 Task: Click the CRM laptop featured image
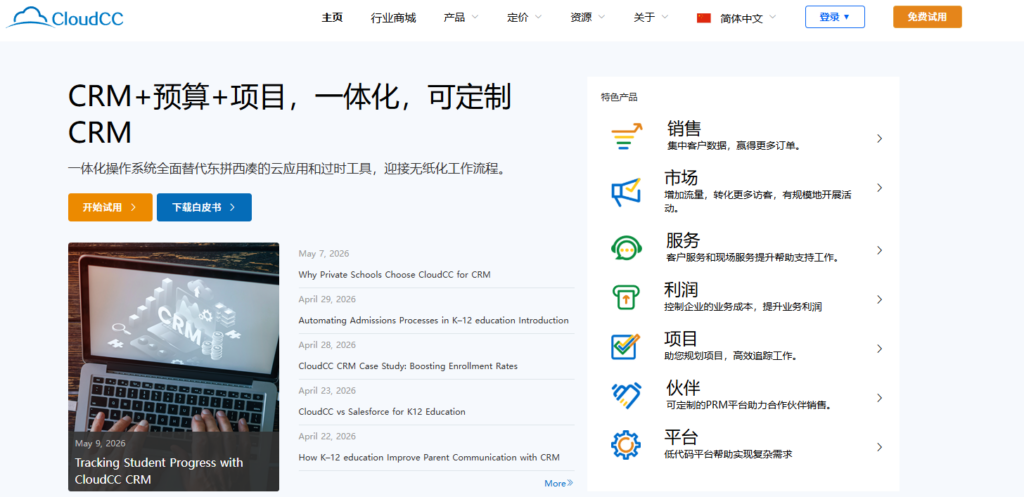[x=173, y=336]
